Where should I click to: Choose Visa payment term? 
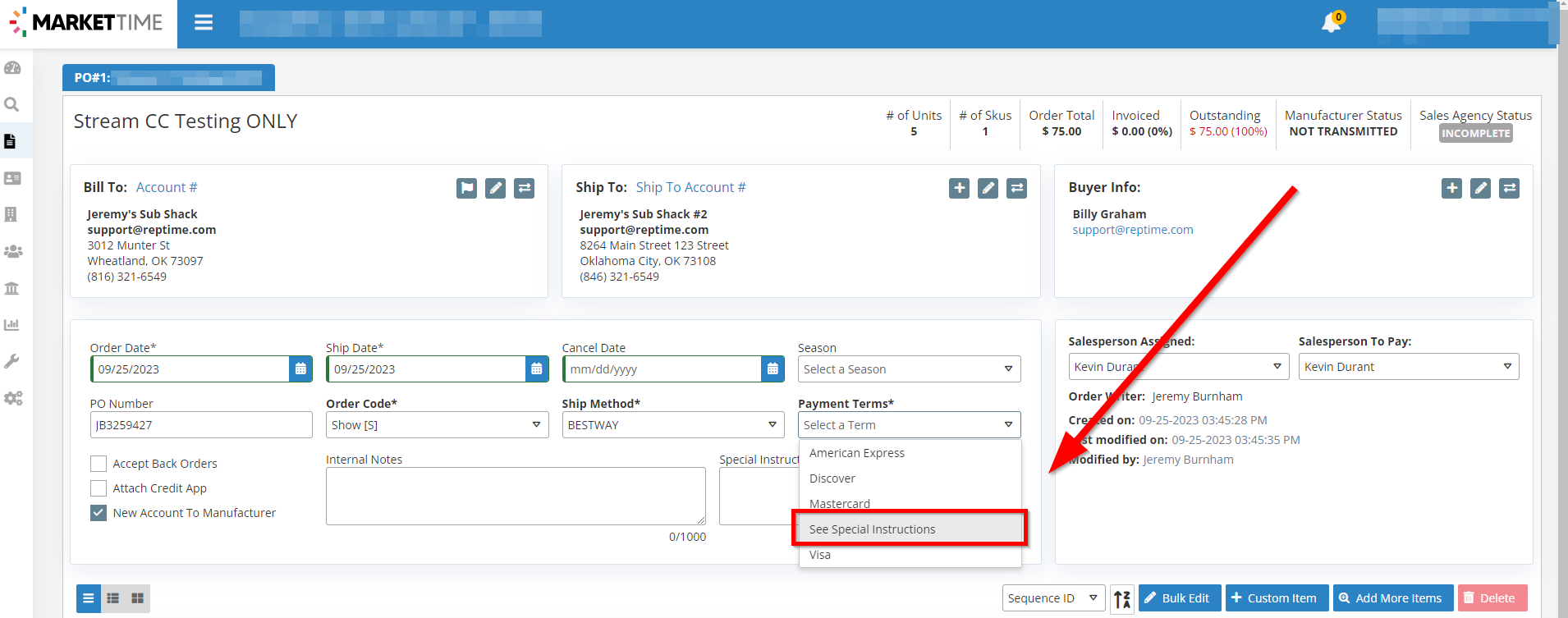[910, 555]
